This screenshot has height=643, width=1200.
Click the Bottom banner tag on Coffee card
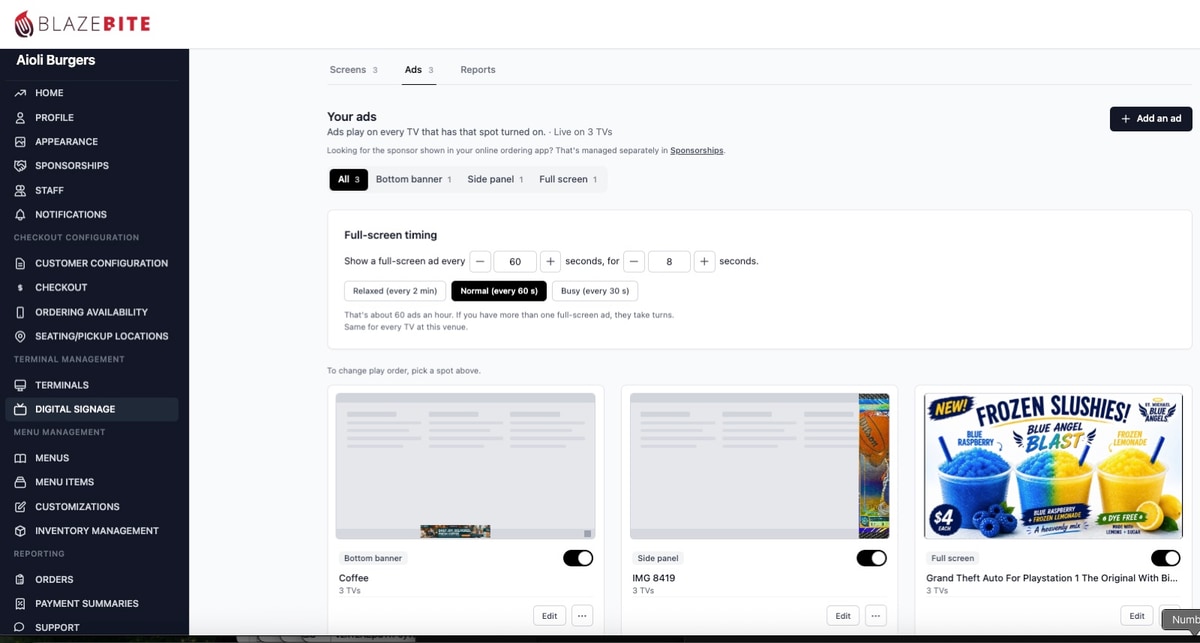click(x=373, y=558)
